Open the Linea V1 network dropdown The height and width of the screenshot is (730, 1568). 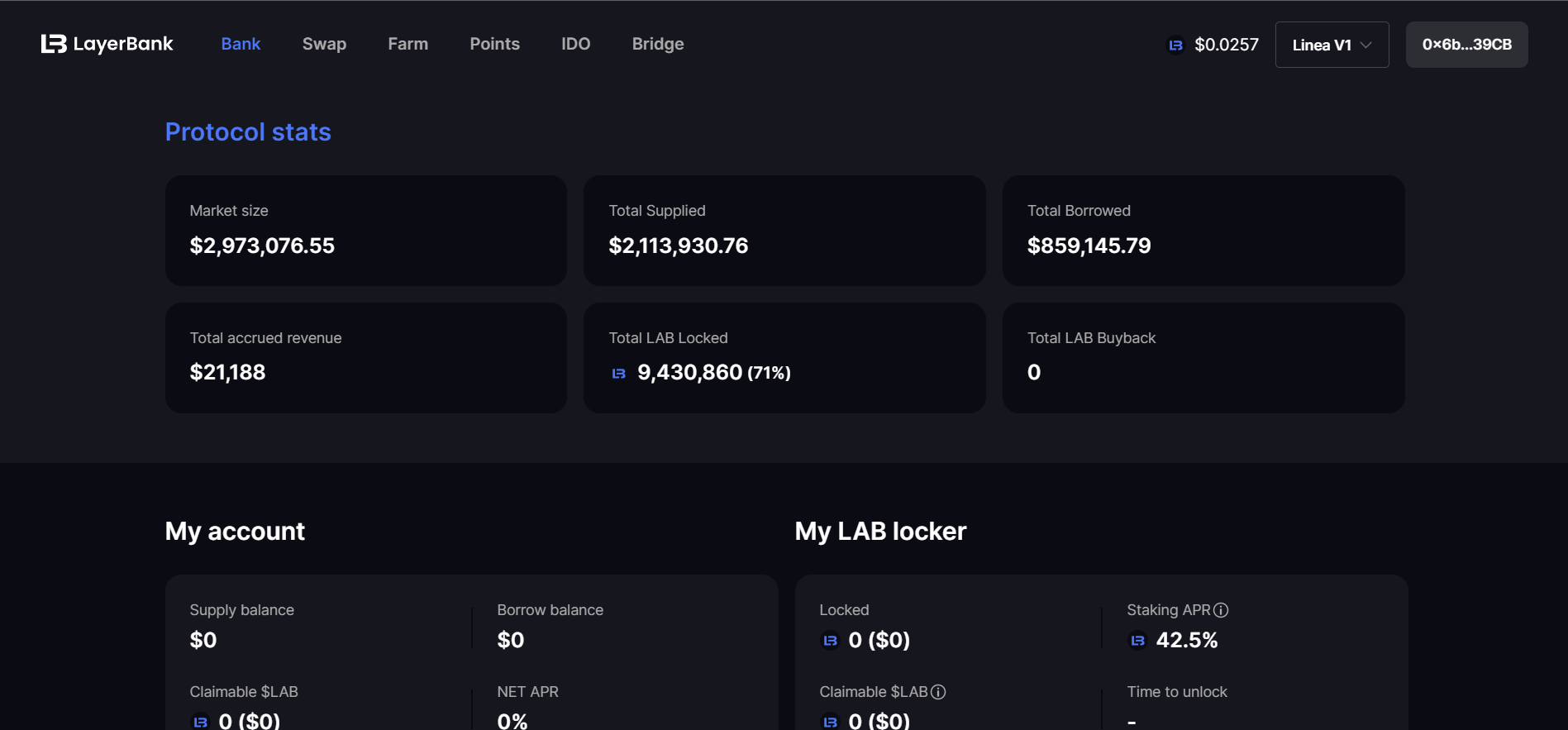click(x=1332, y=45)
